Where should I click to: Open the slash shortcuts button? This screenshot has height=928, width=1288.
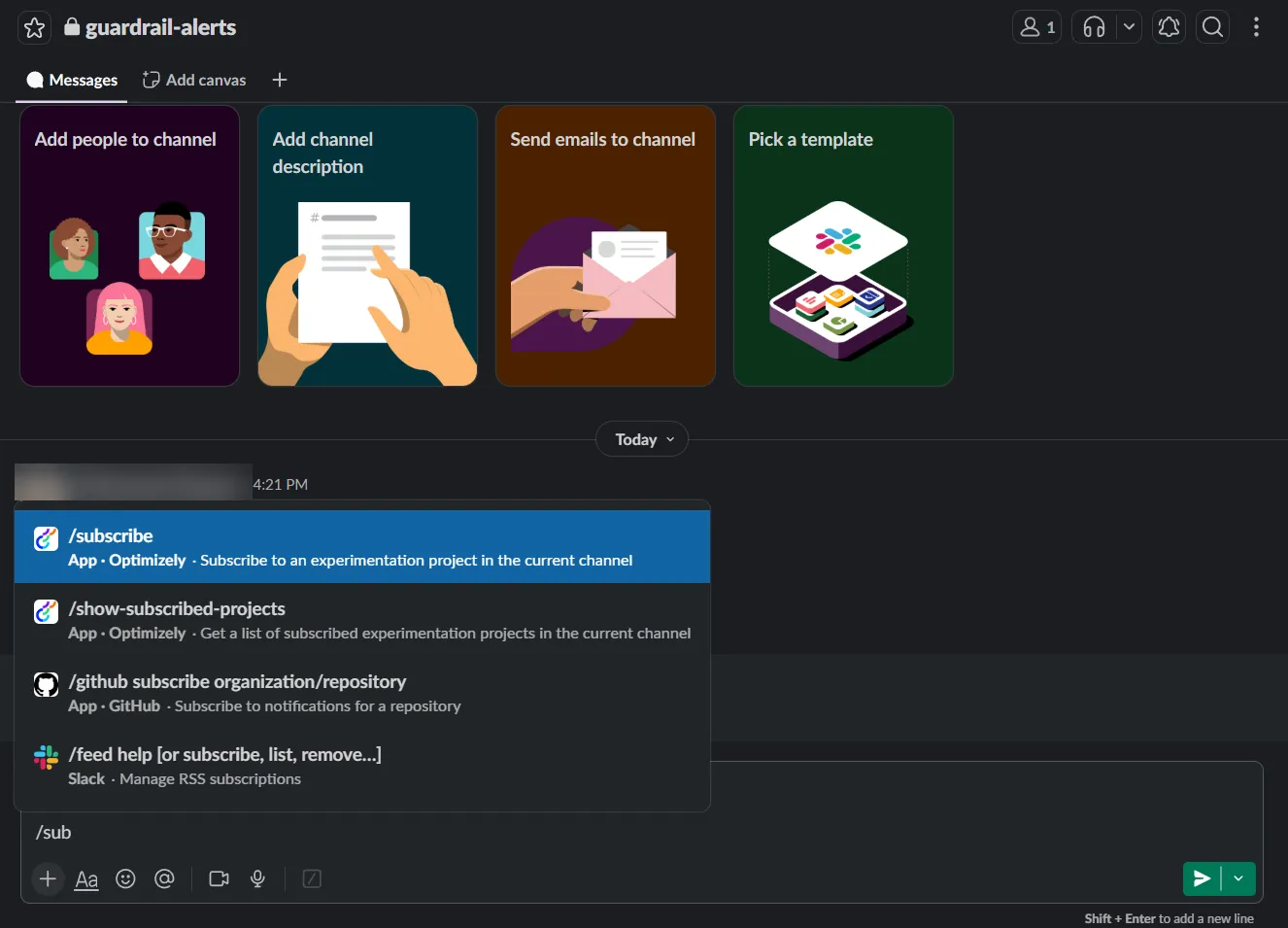[312, 879]
